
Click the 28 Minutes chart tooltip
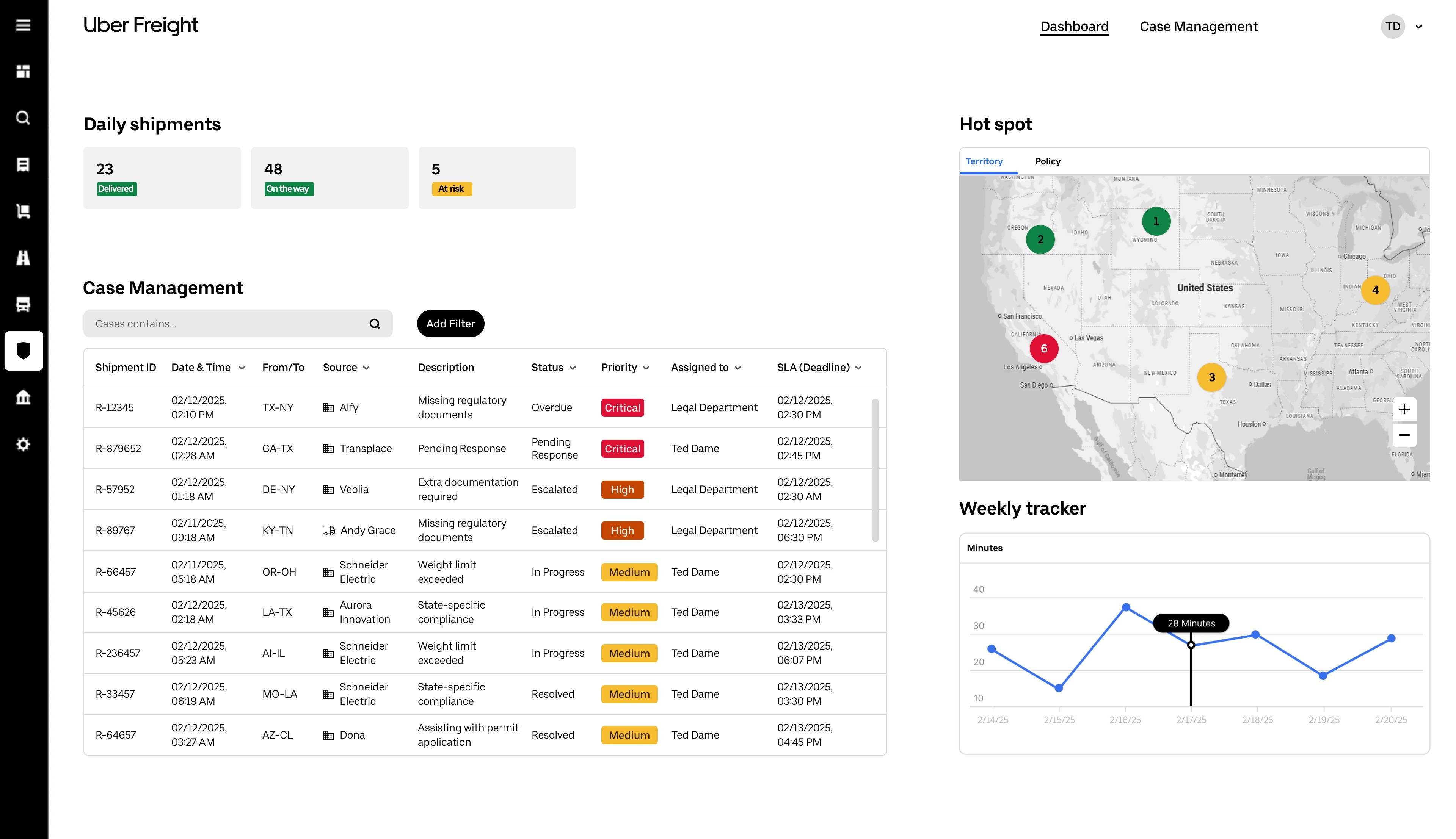pyautogui.click(x=1191, y=623)
